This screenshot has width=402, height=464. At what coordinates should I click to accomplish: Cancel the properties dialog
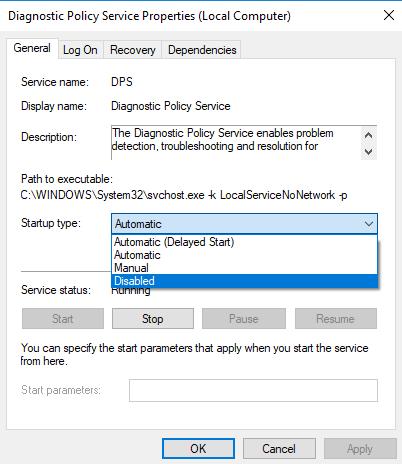[279, 449]
